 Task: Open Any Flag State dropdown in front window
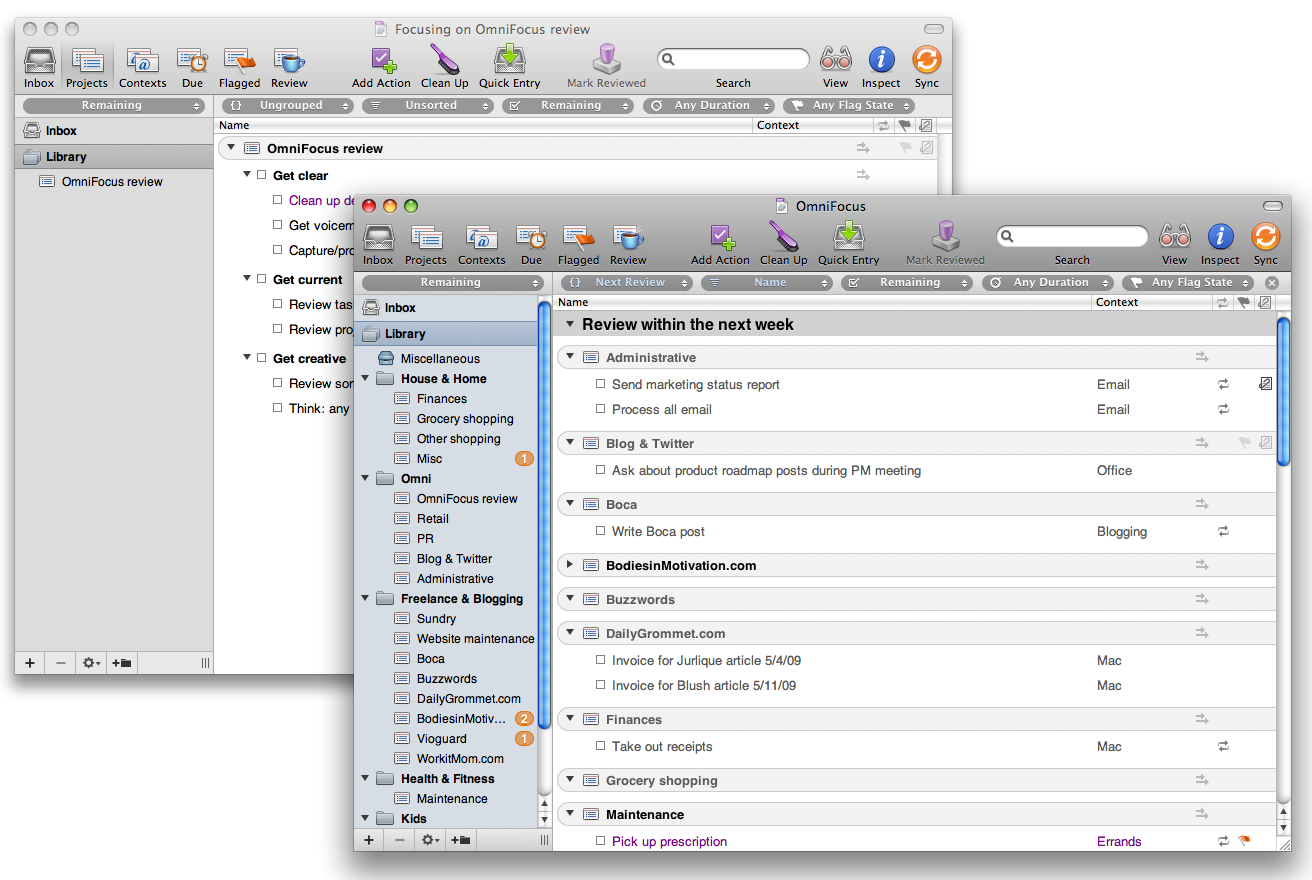(1187, 283)
